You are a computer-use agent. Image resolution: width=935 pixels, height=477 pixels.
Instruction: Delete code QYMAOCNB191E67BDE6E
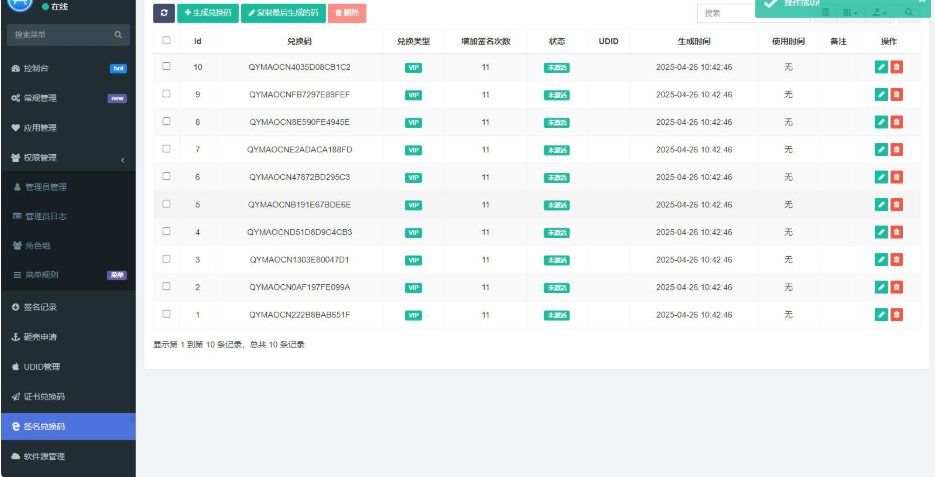tap(896, 205)
